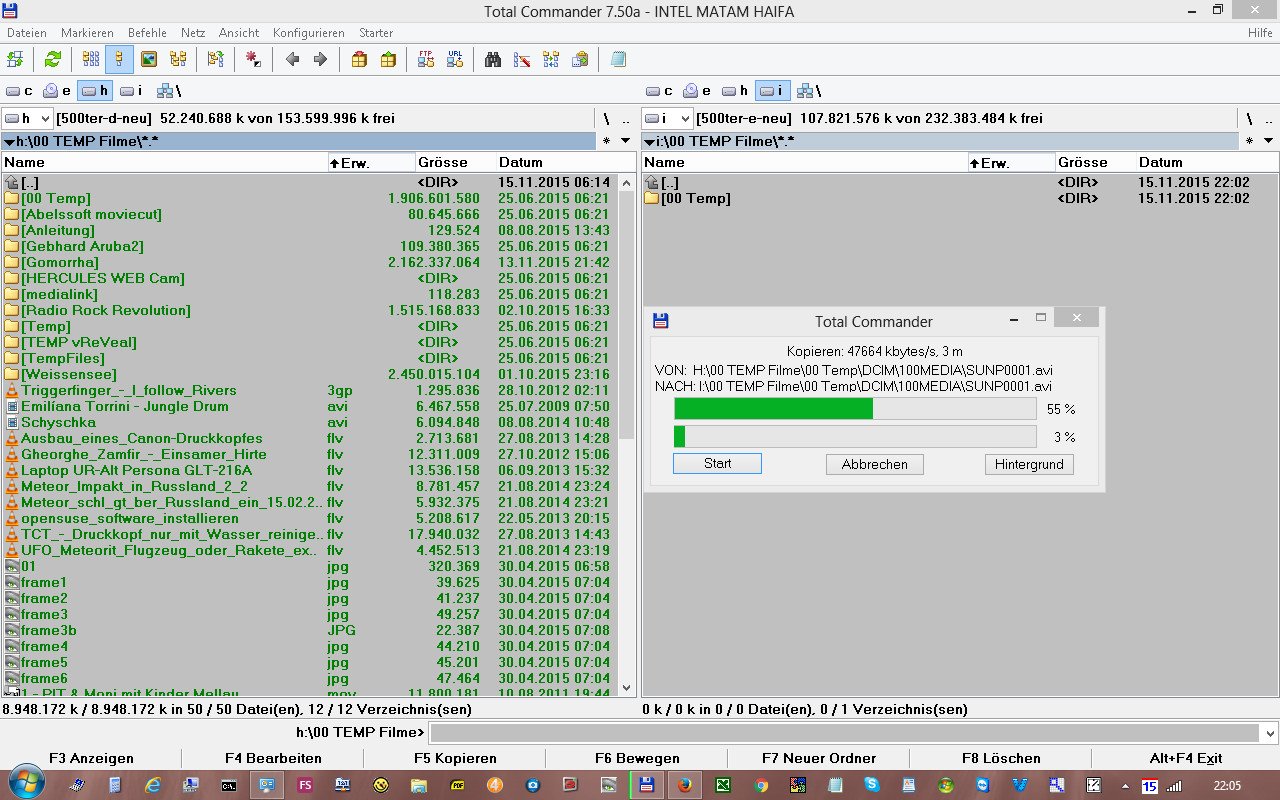The width and height of the screenshot is (1280, 800).
Task: Open left panel history list arrow
Action: [x=626, y=141]
